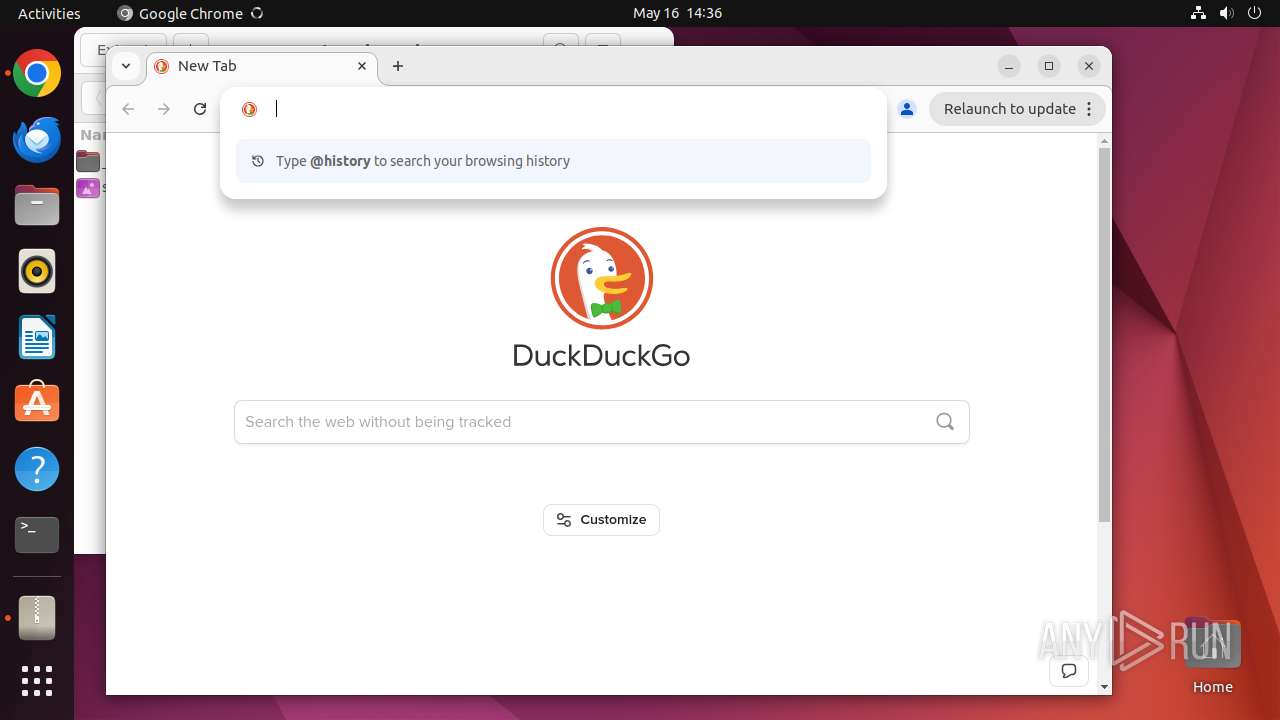Viewport: 1280px width, 720px height.
Task: Select the image file in background archive window
Action: 89,187
